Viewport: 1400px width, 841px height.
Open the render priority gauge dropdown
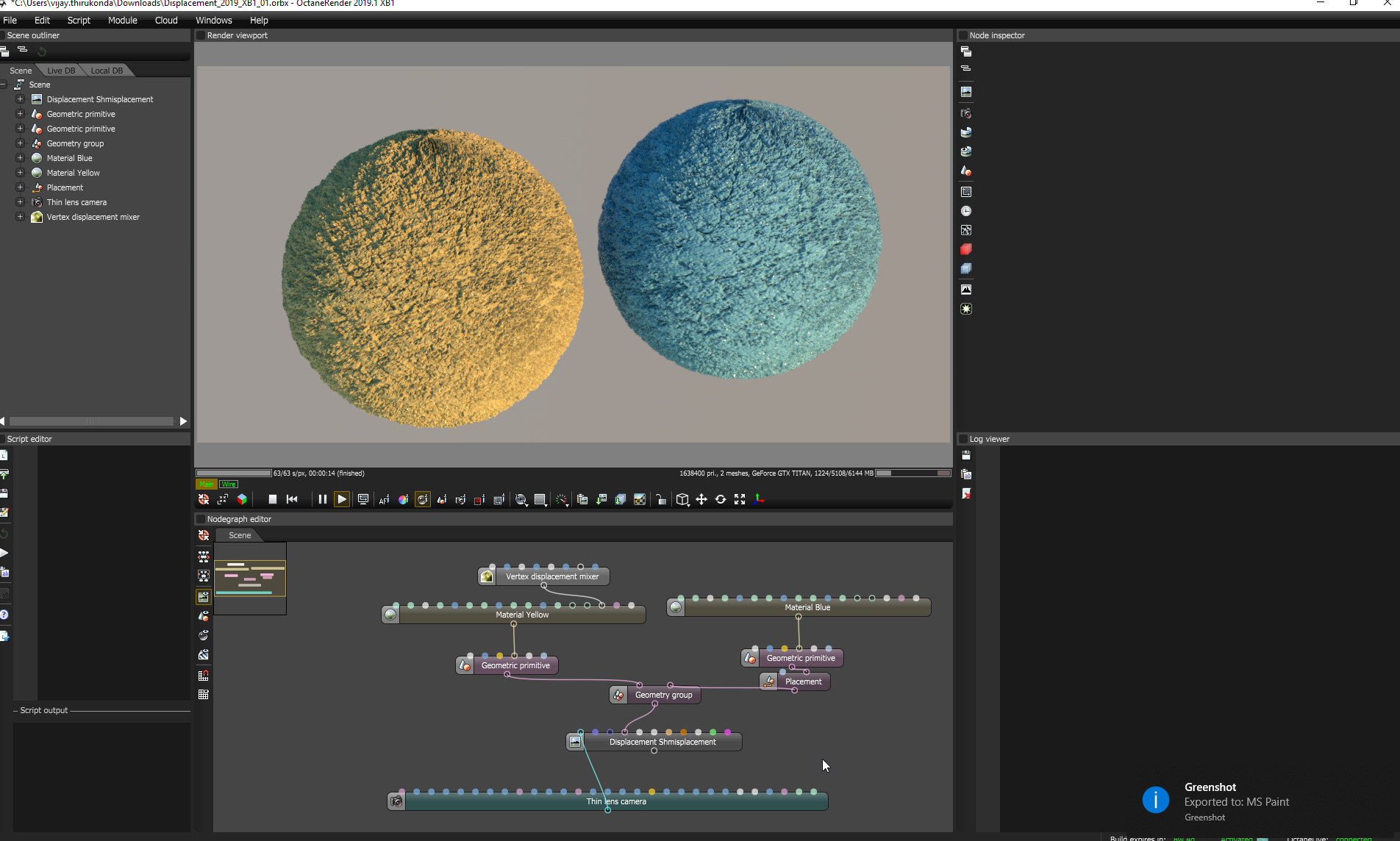tap(562, 500)
